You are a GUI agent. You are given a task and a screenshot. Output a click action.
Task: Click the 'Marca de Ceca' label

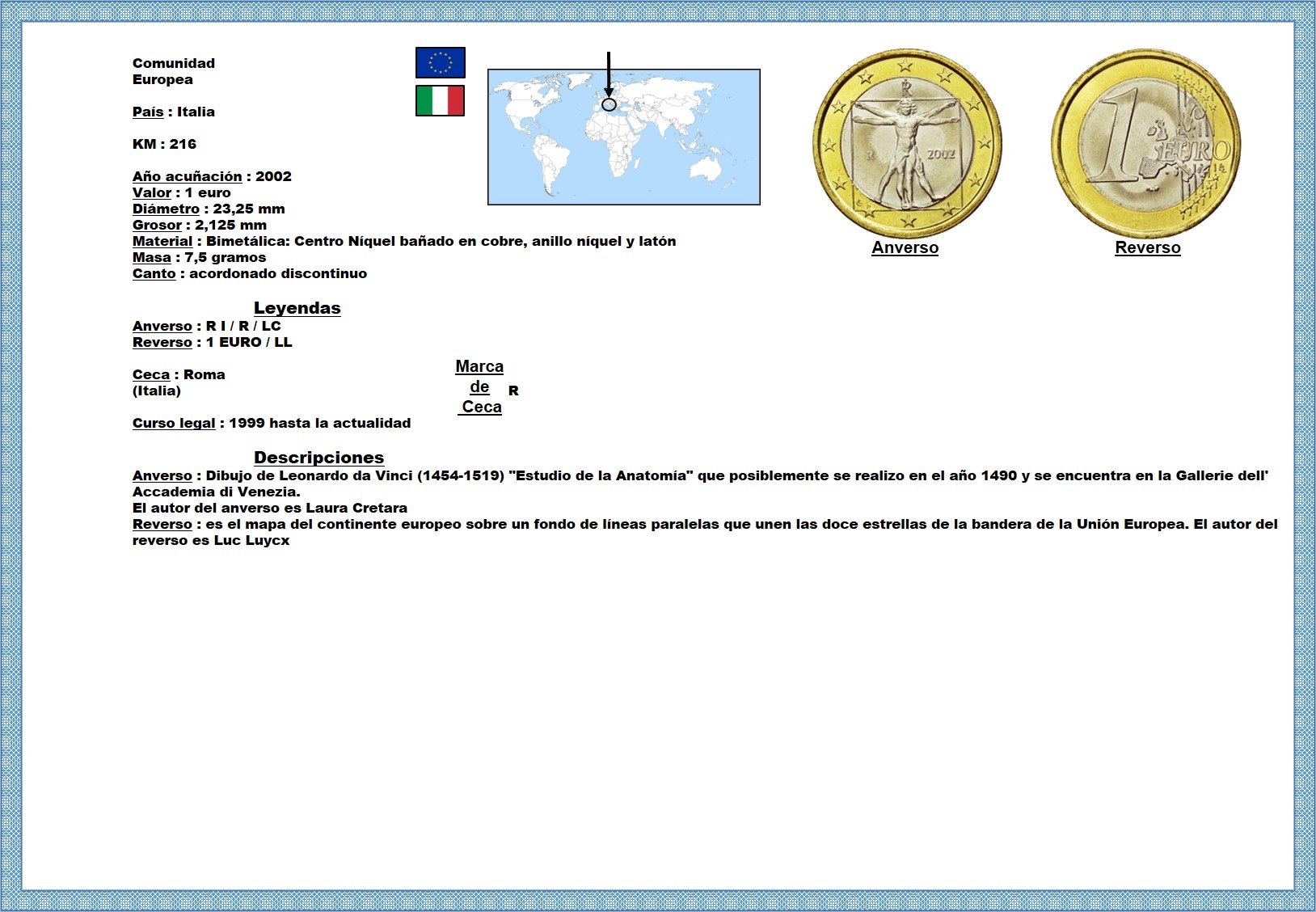pyautogui.click(x=479, y=386)
